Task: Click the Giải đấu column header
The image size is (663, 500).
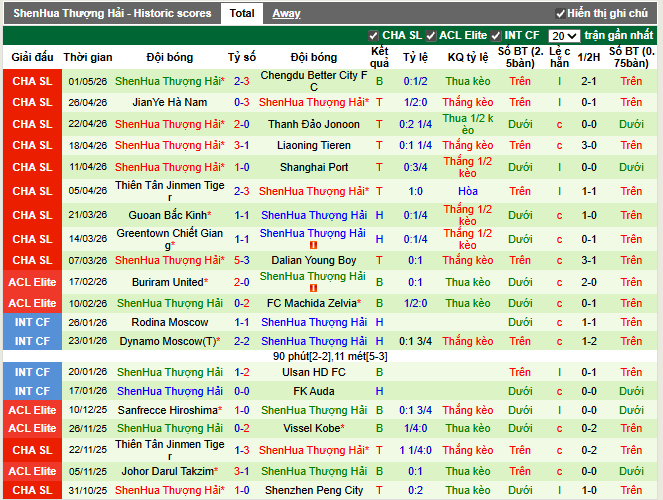Action: point(33,57)
